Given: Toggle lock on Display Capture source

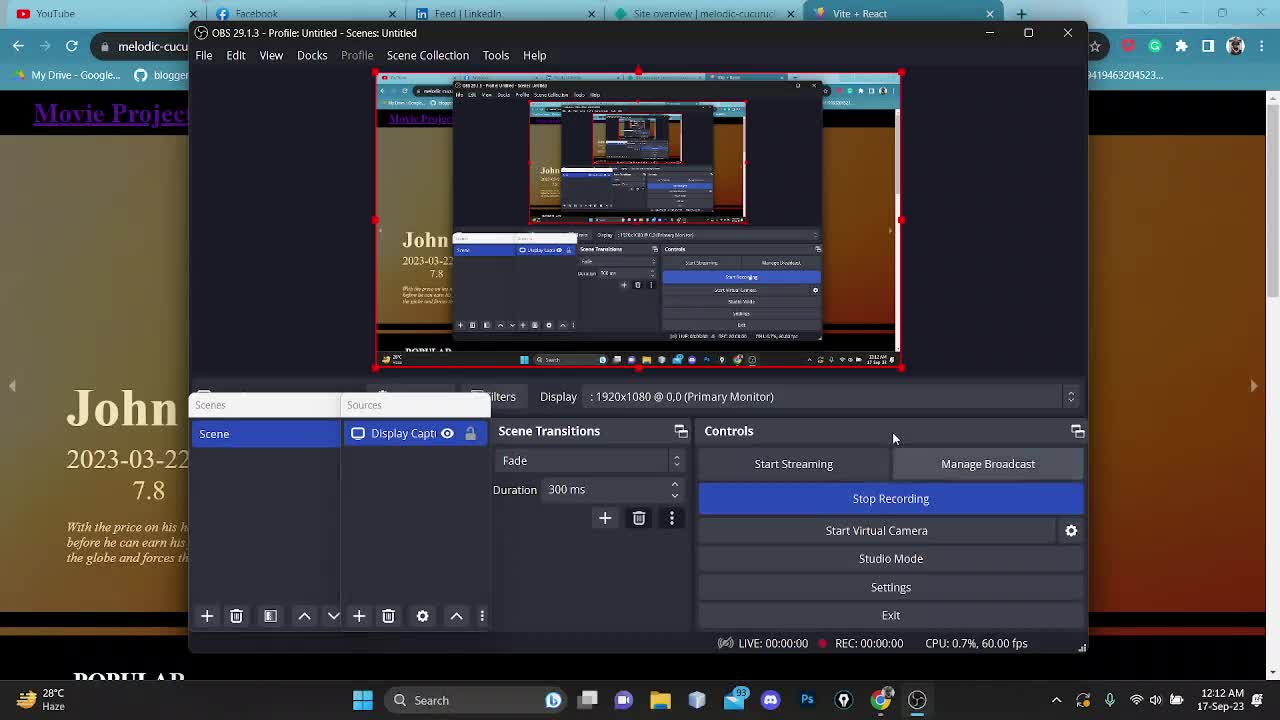Looking at the screenshot, I should (470, 433).
